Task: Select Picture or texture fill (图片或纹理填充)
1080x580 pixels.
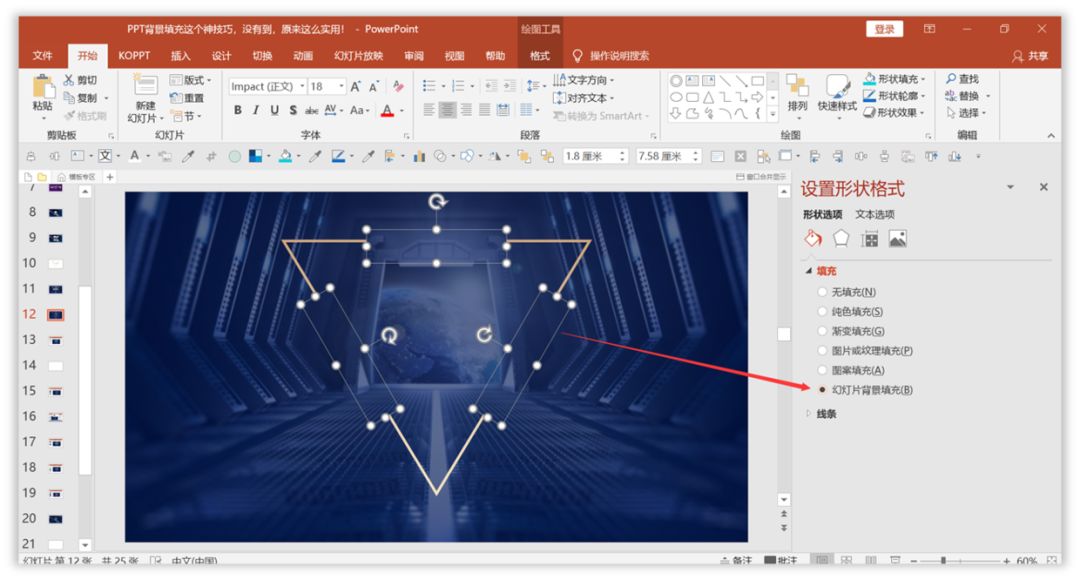Action: coord(822,351)
